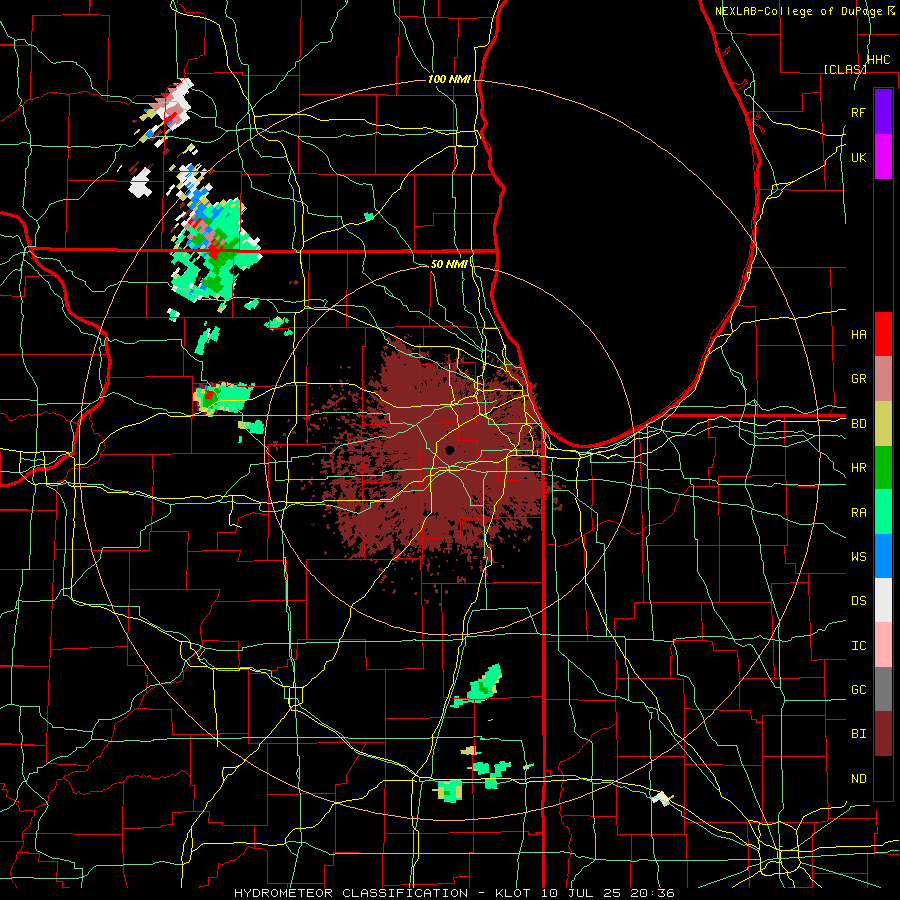Click the WS legend label
Viewport: 900px width, 900px height.
coord(858,556)
